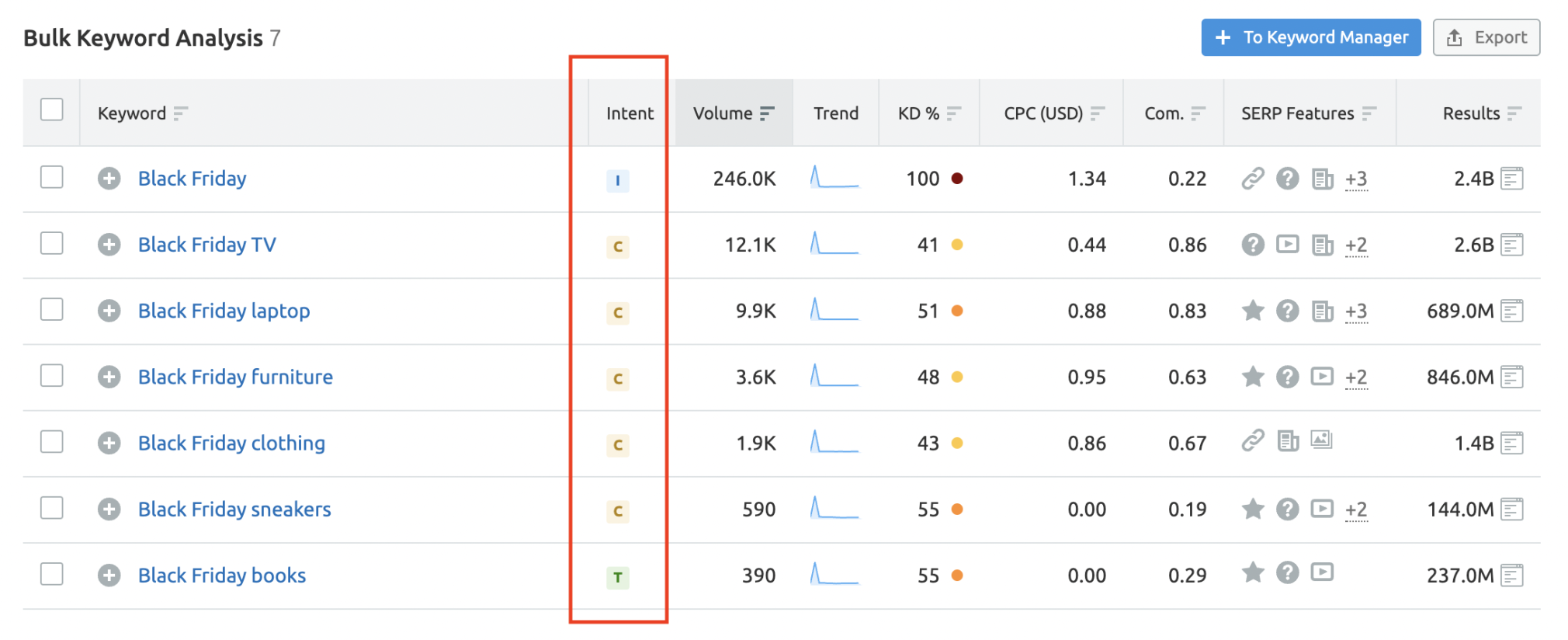The image size is (1568, 640).
Task: Click the image pack icon for Black Friday clothing
Action: [1321, 440]
